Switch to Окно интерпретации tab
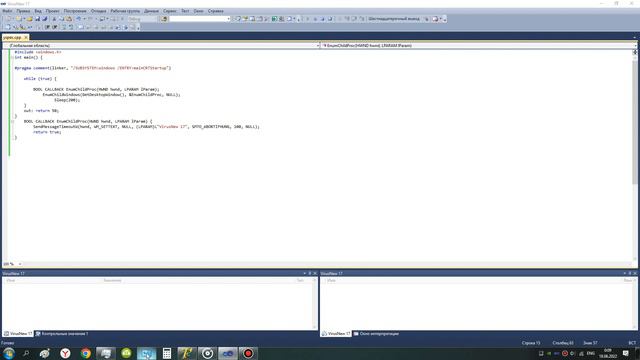 376,334
